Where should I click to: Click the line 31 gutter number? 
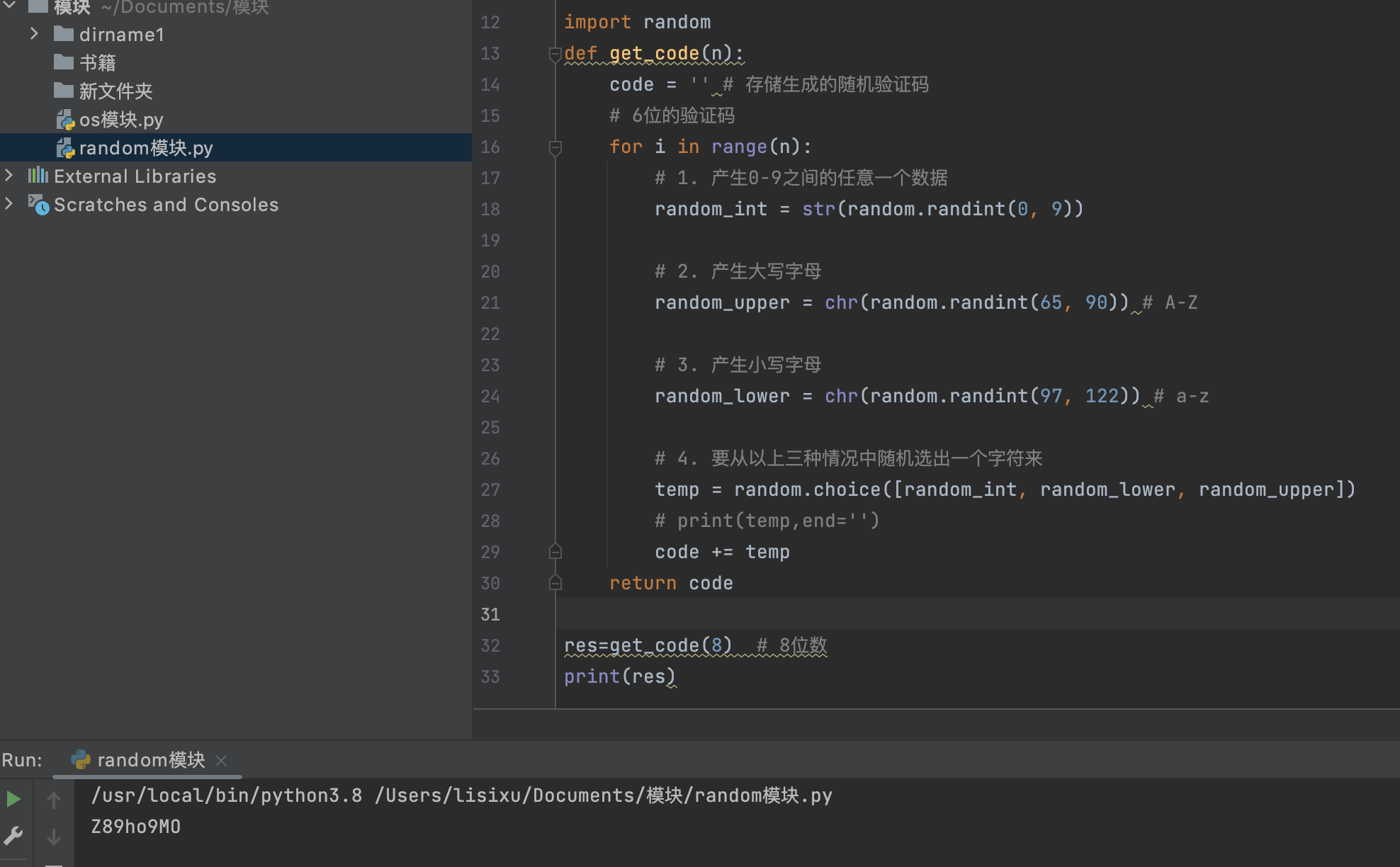pyautogui.click(x=490, y=614)
